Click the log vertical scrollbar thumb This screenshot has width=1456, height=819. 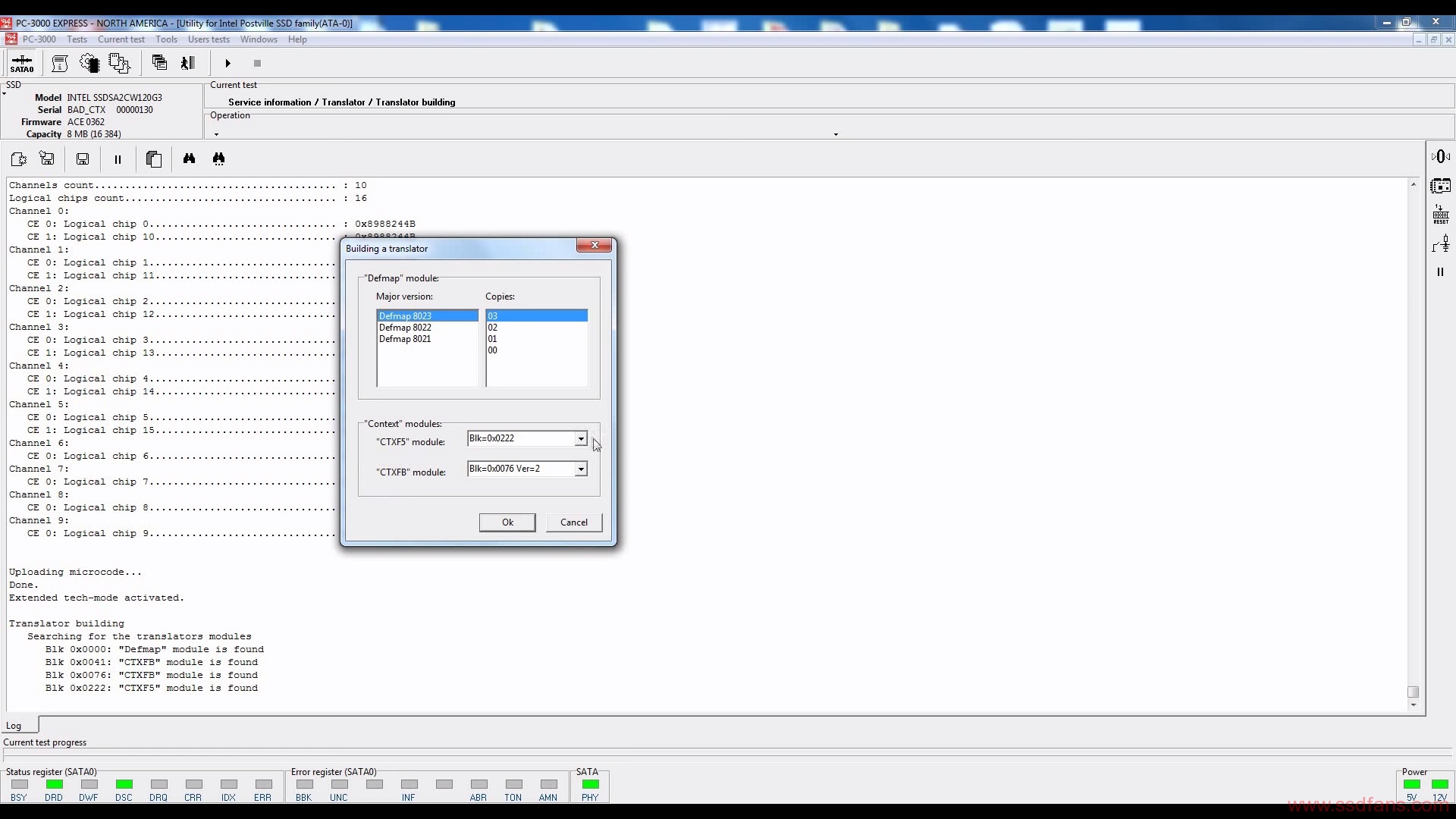tap(1413, 692)
